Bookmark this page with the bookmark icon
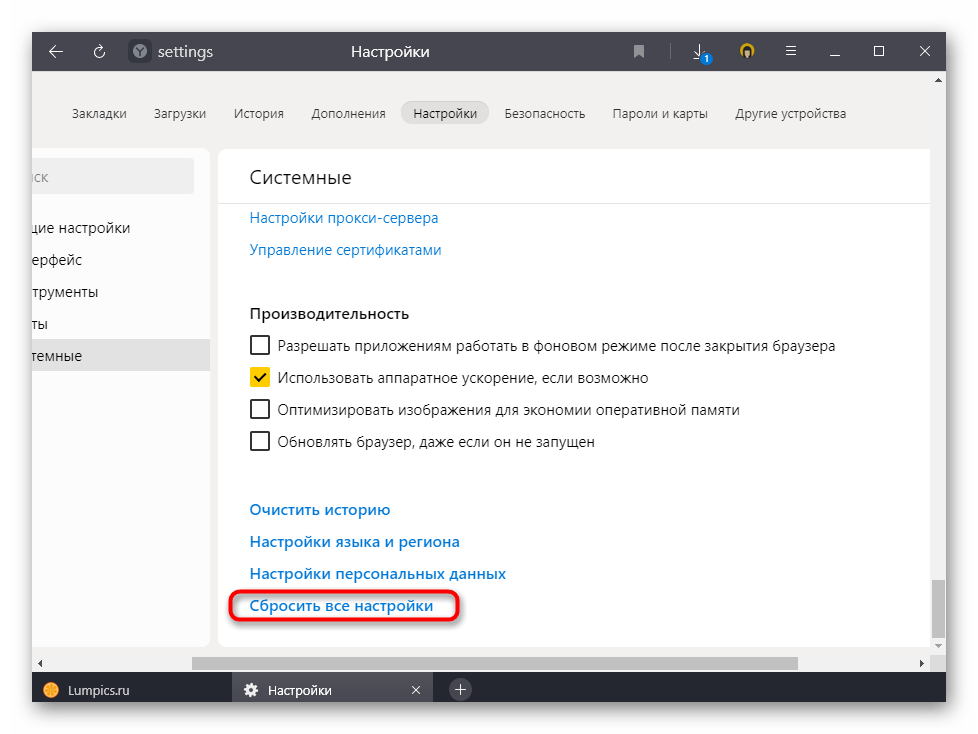The width and height of the screenshot is (978, 734). tap(639, 51)
